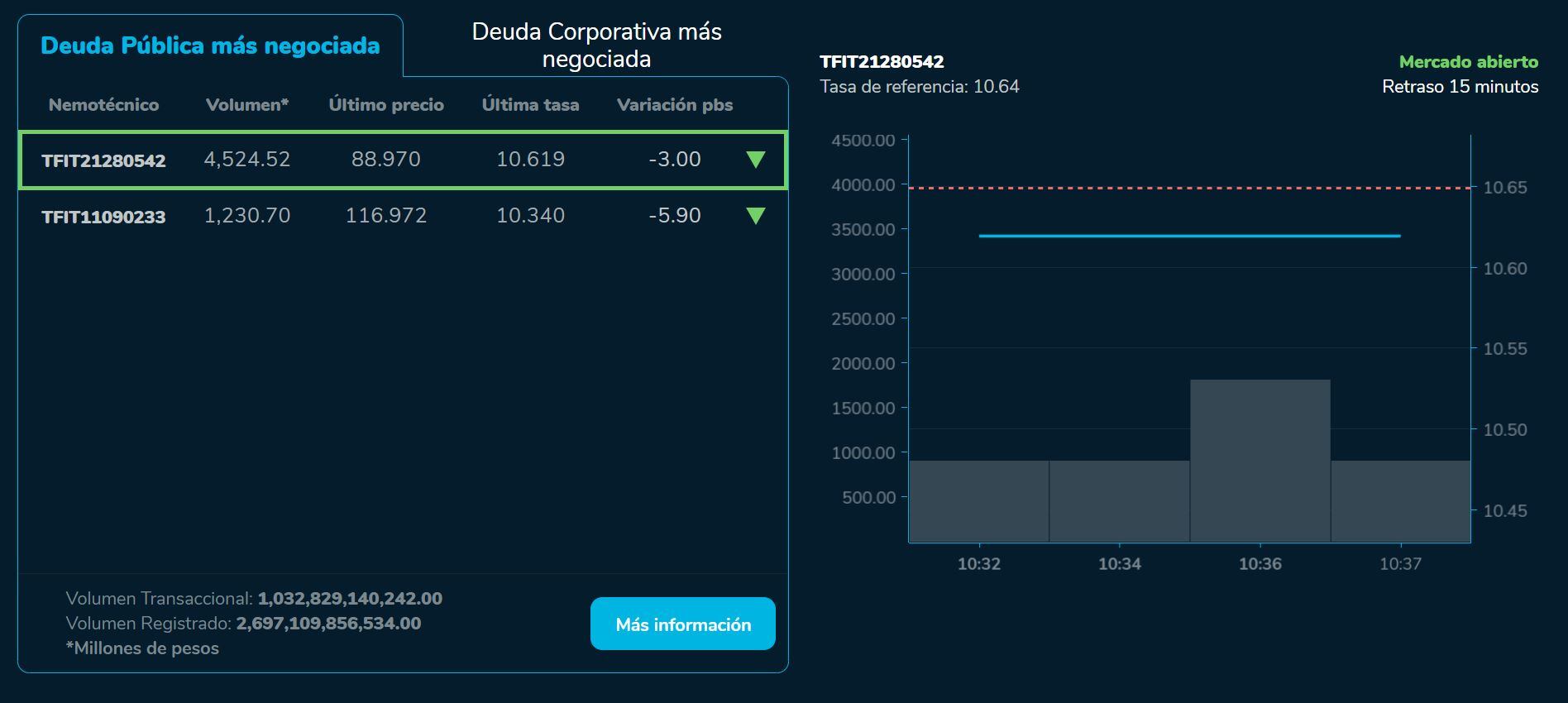Click the Última tasa column header

pyautogui.click(x=530, y=105)
